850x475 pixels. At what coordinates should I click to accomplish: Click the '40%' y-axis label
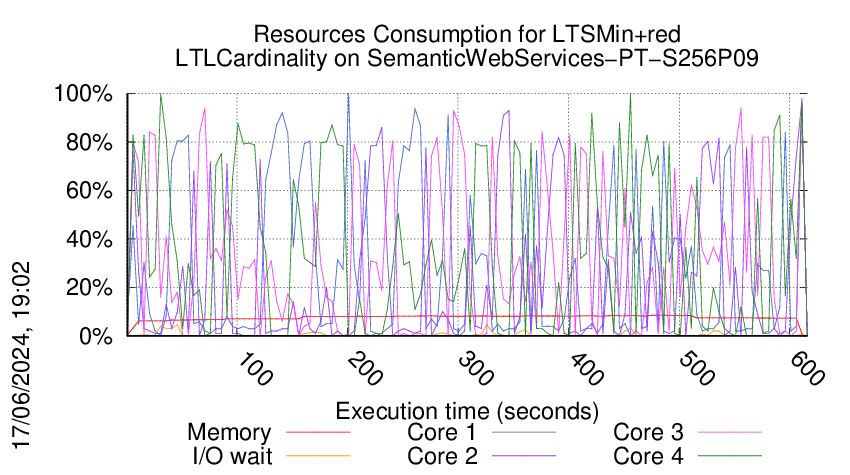89,239
